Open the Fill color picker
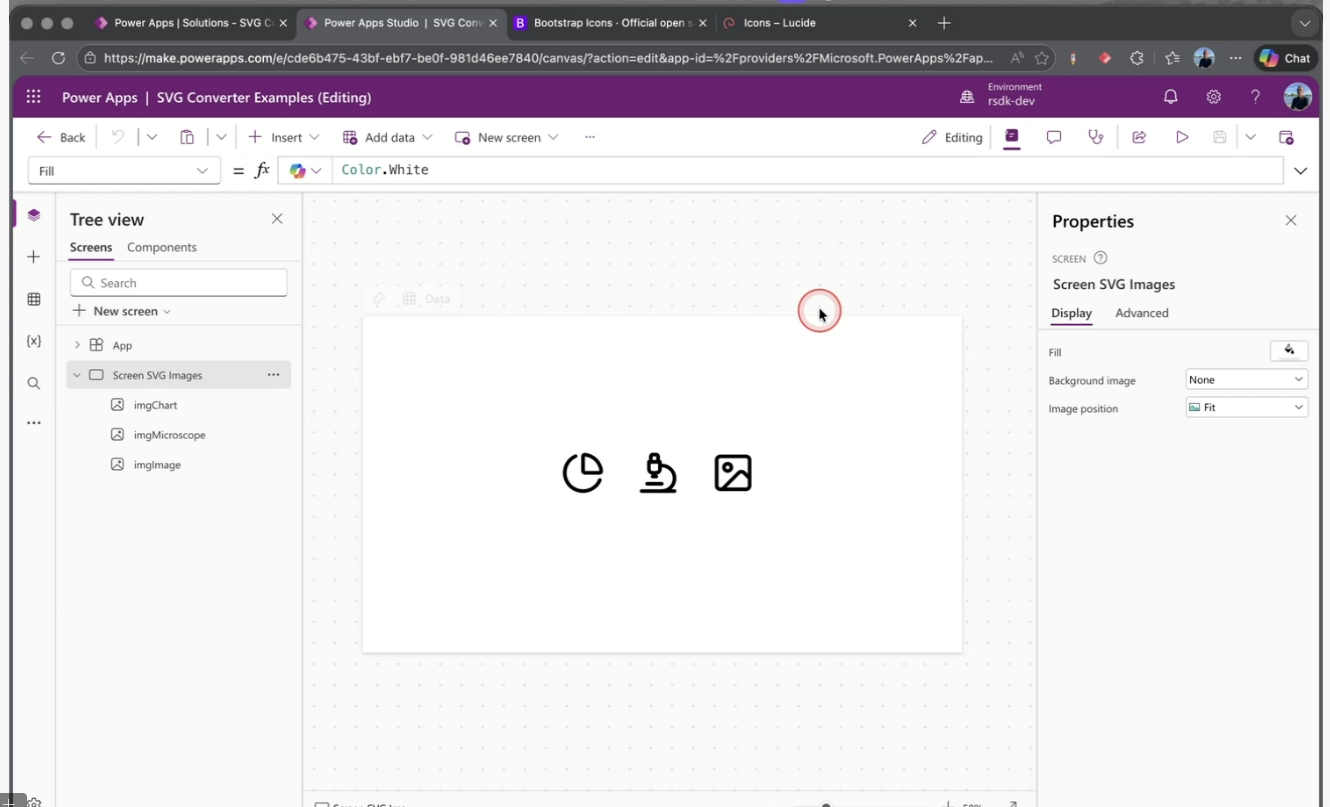Image resolution: width=1330 pixels, height=807 pixels. pyautogui.click(x=1288, y=351)
